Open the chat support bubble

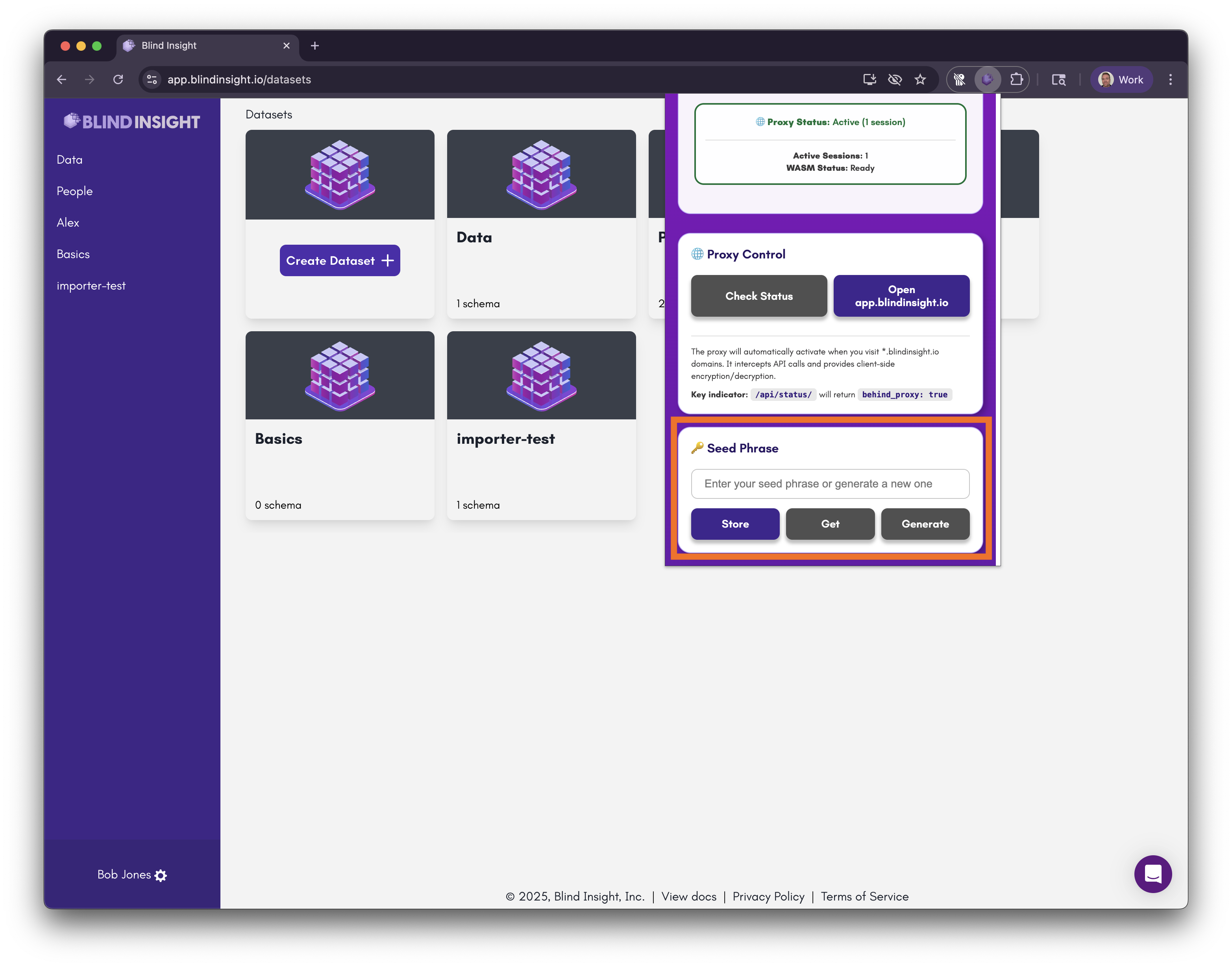click(x=1153, y=874)
